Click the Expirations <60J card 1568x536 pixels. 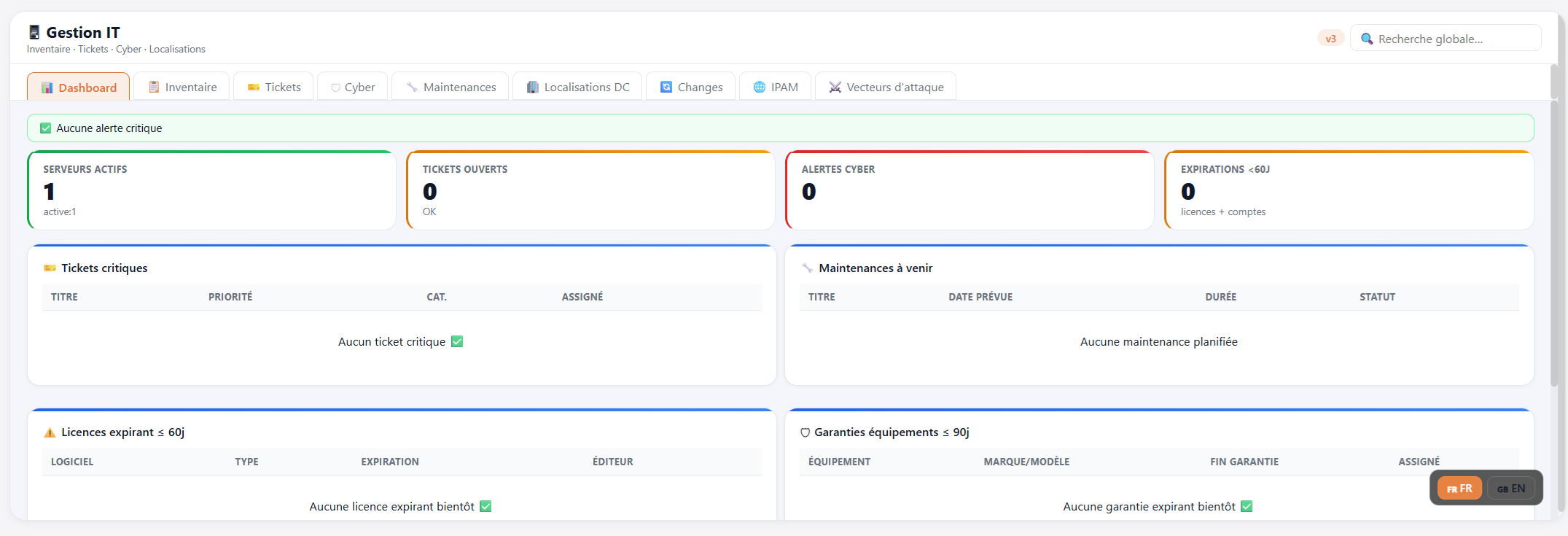1349,190
